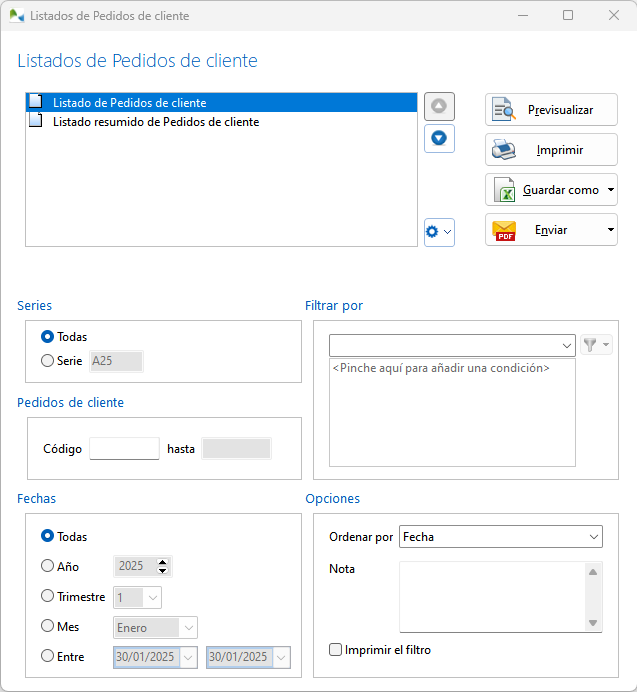Screen dimensions: 637x692
Task: Enable the Imprimir el filtro checkbox
Action: pyautogui.click(x=336, y=650)
